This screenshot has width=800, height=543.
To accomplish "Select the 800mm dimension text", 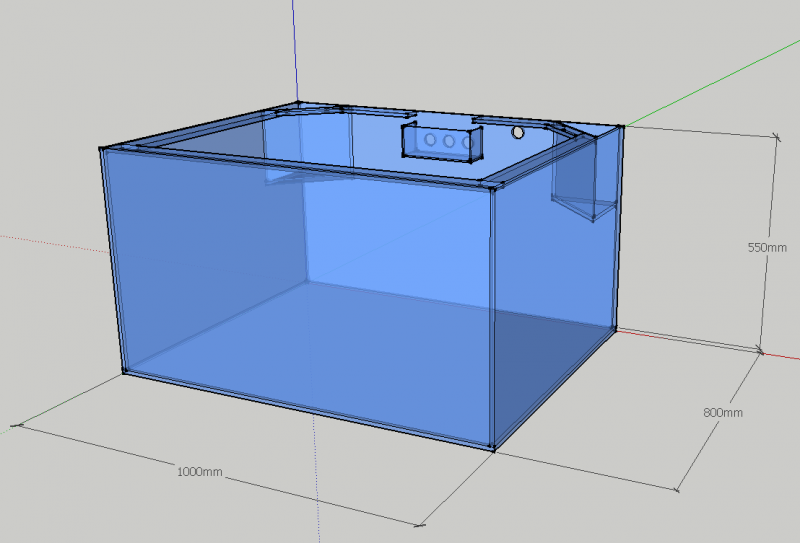I will pyautogui.click(x=723, y=412).
